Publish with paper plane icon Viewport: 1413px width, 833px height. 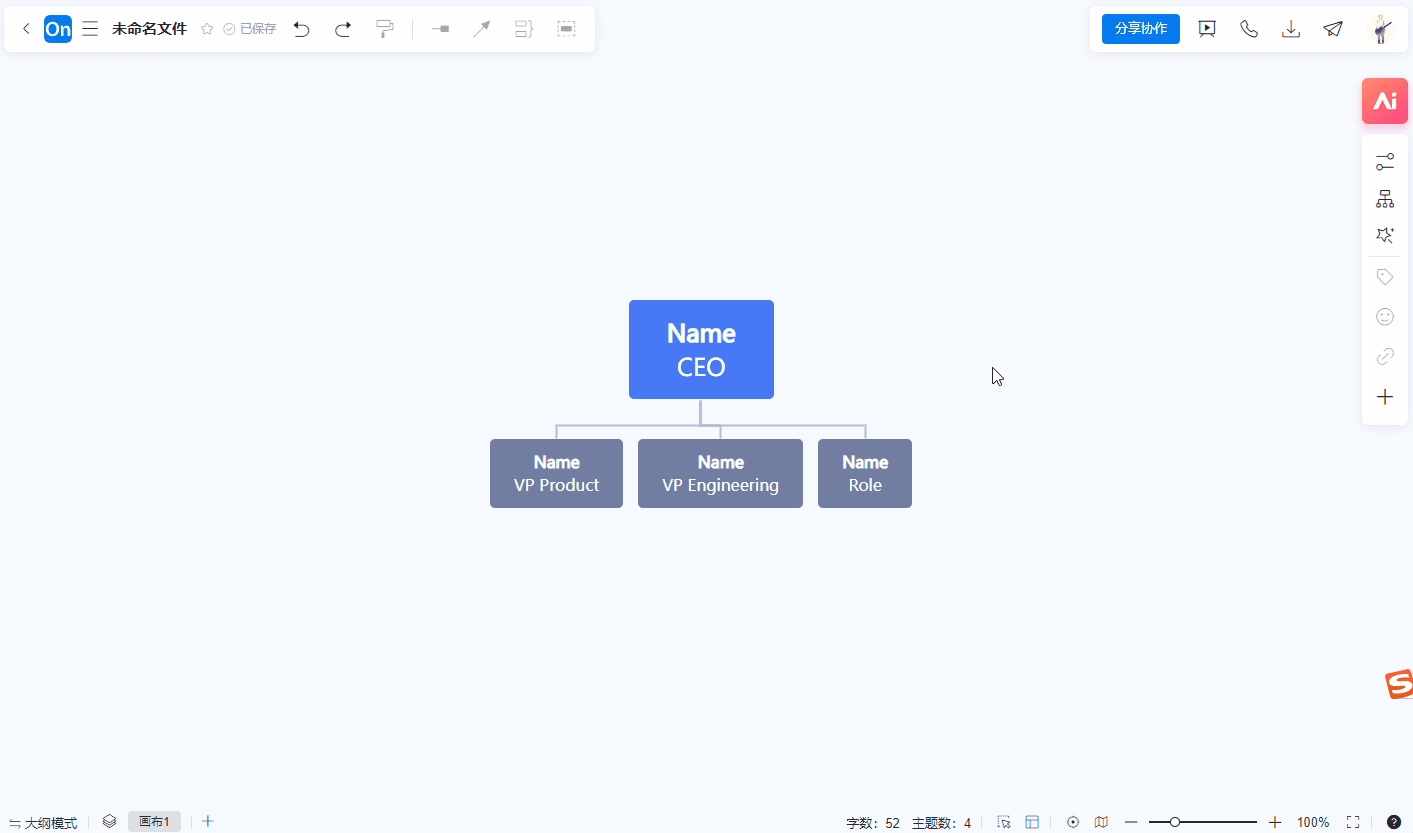coord(1333,29)
